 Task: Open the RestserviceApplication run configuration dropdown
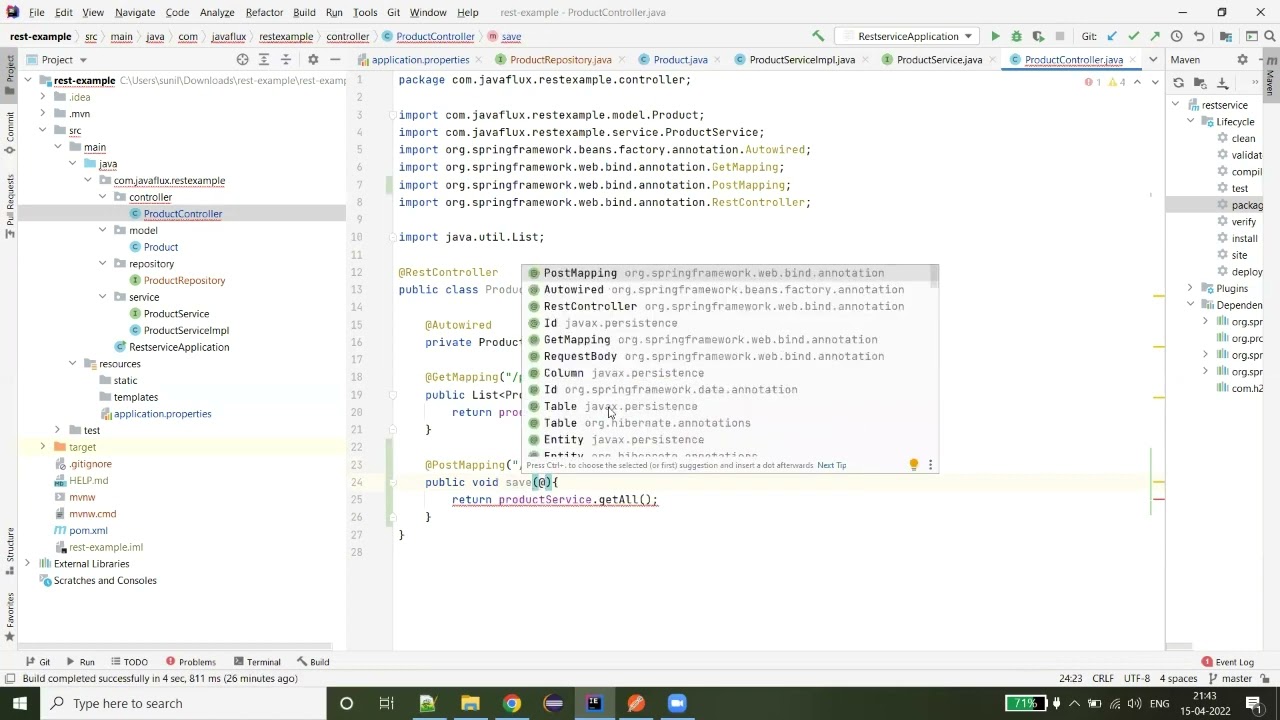(908, 37)
